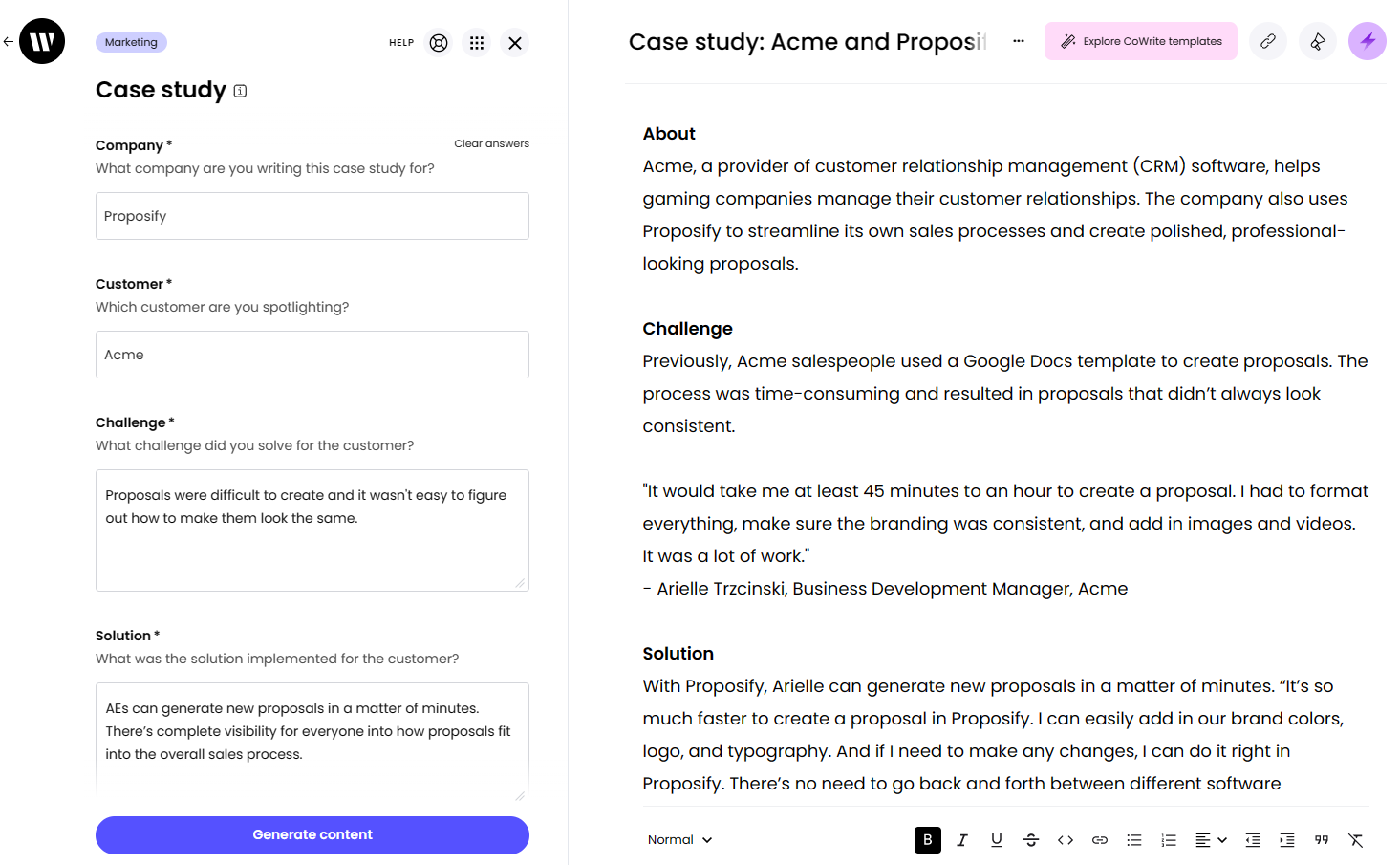Toggle the bulleted list formatting
The width and height of the screenshot is (1400, 865).
(x=1134, y=840)
